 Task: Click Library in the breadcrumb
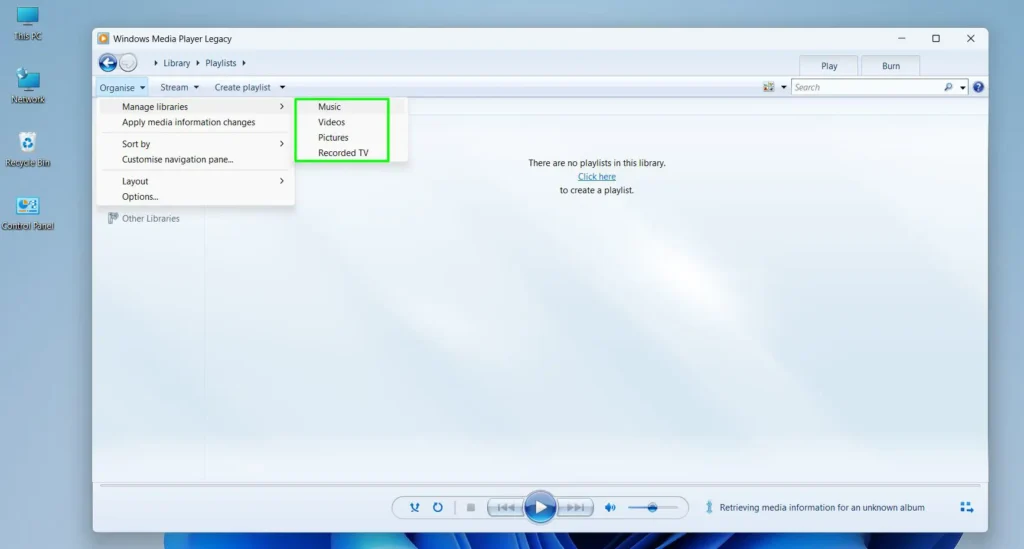pos(176,63)
